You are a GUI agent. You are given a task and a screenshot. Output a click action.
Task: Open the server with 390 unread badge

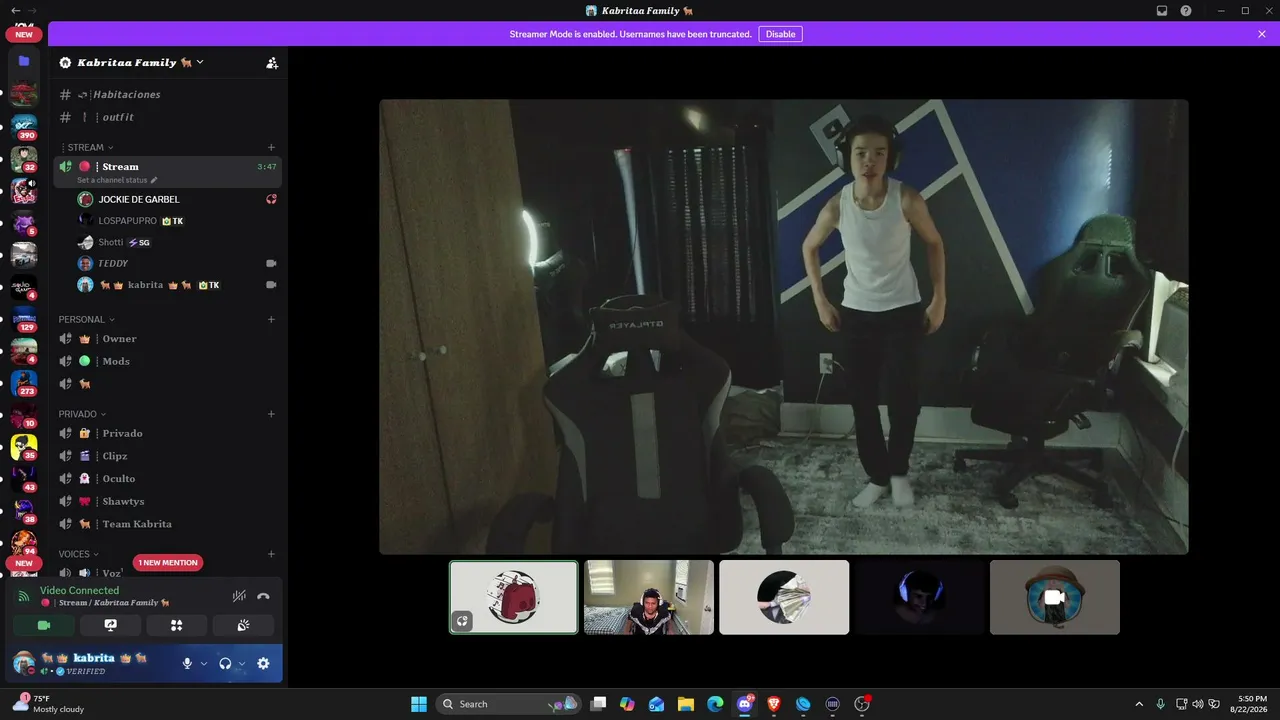tap(24, 127)
